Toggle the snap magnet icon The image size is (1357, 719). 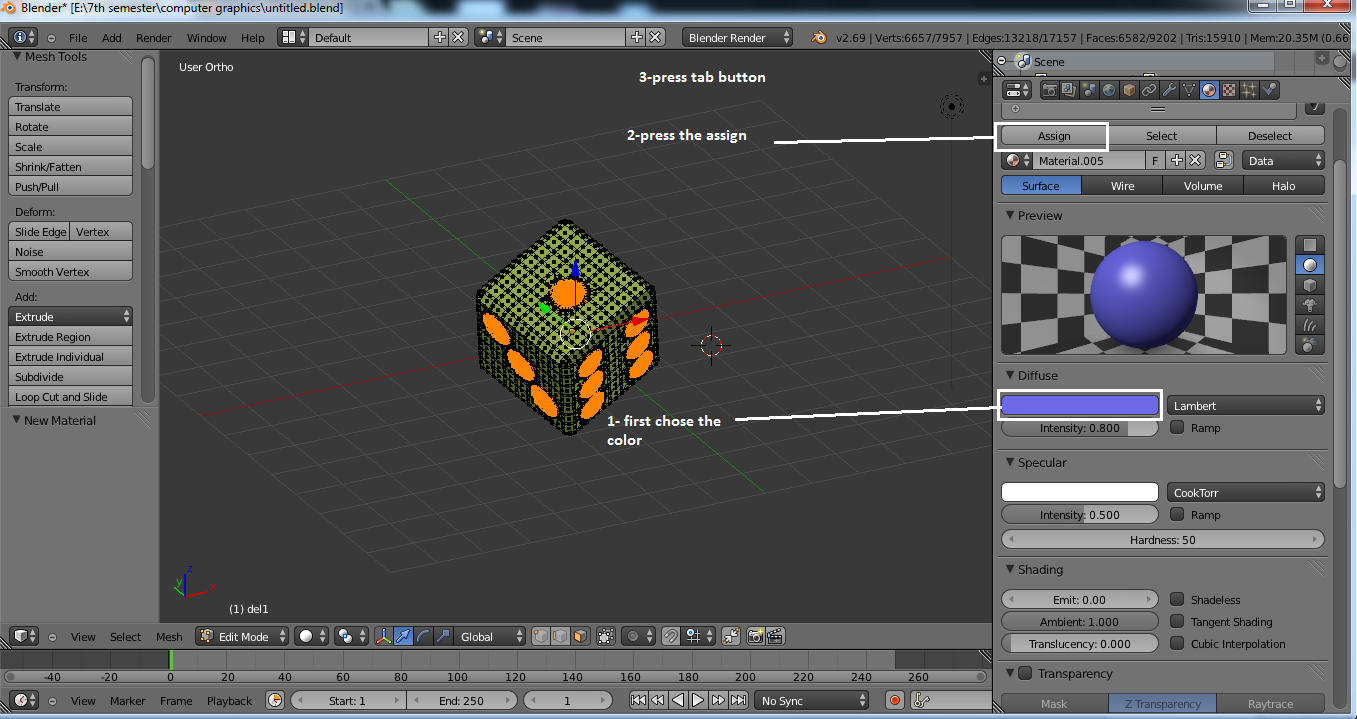pos(670,636)
